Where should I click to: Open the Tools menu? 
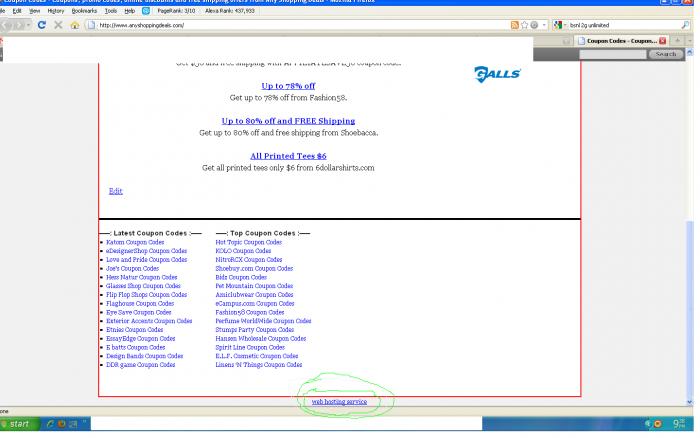(111, 11)
